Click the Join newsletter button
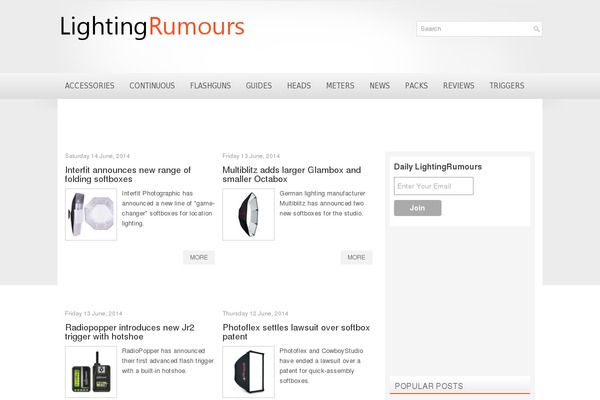 (x=417, y=208)
